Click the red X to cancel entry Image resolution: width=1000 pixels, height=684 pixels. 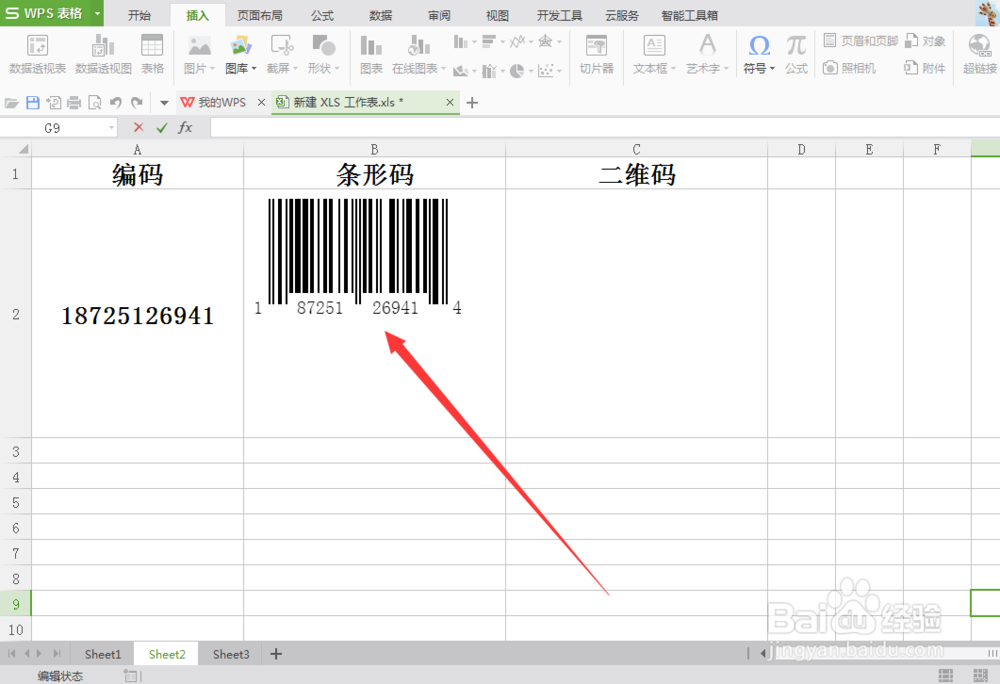pyautogui.click(x=138, y=127)
